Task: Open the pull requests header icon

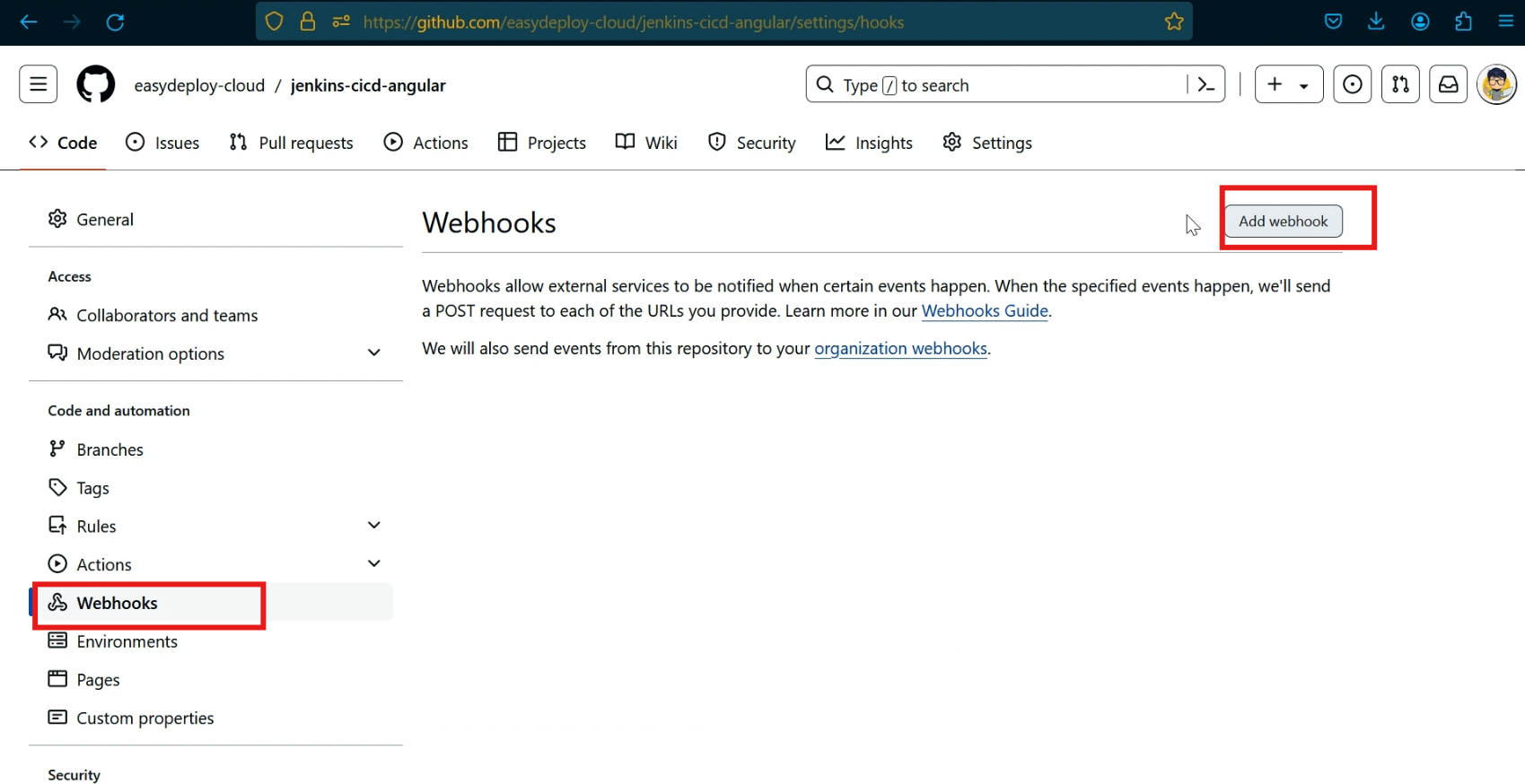Action: click(1400, 84)
